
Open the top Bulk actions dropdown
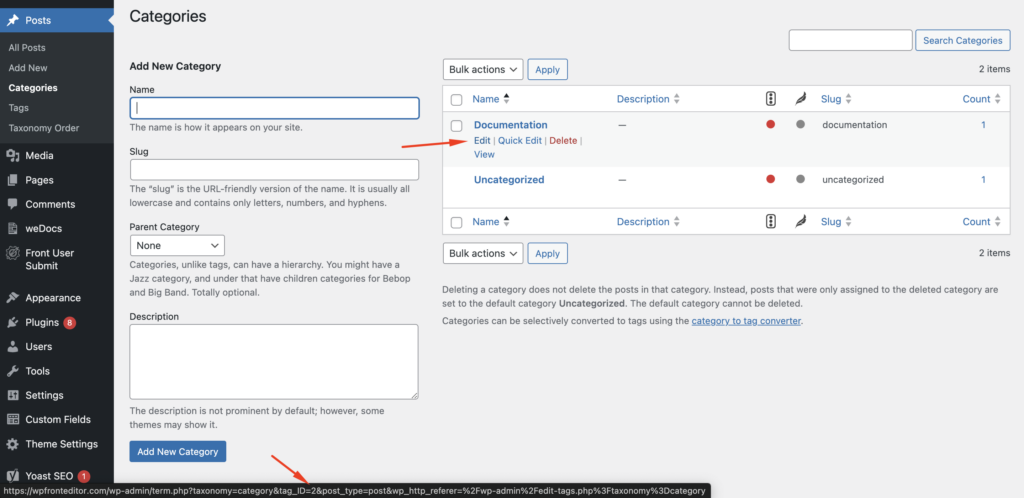(x=482, y=69)
